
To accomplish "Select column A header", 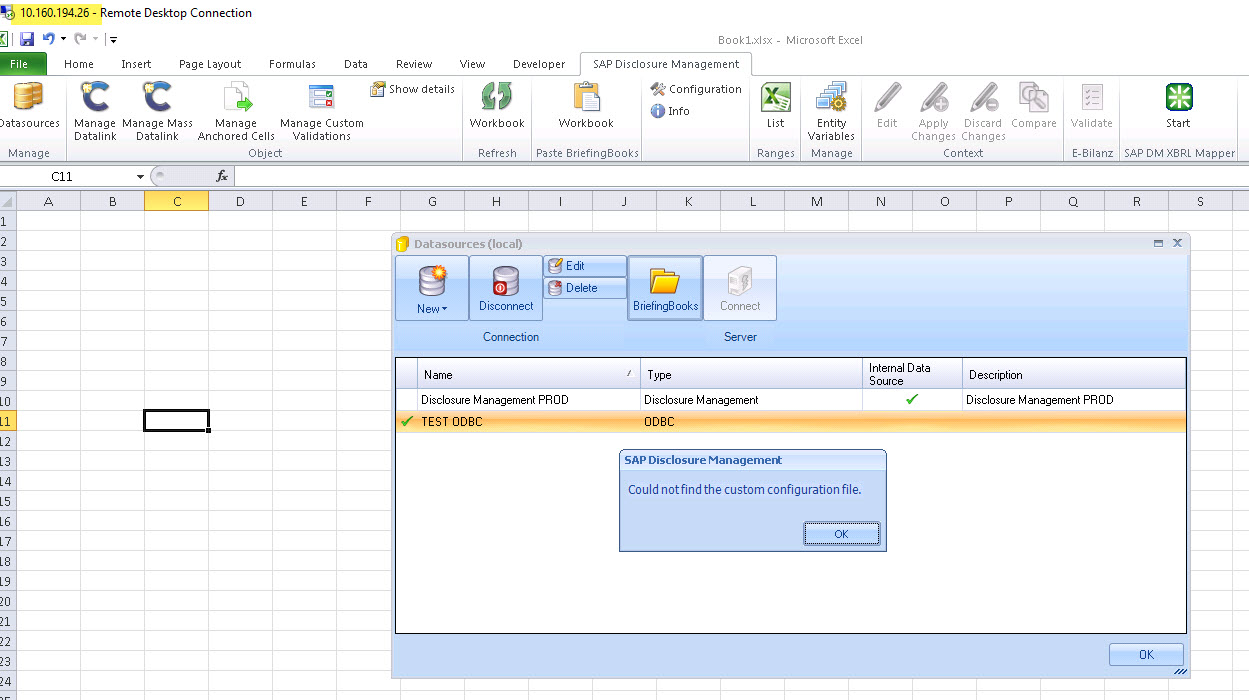I will 48,201.
